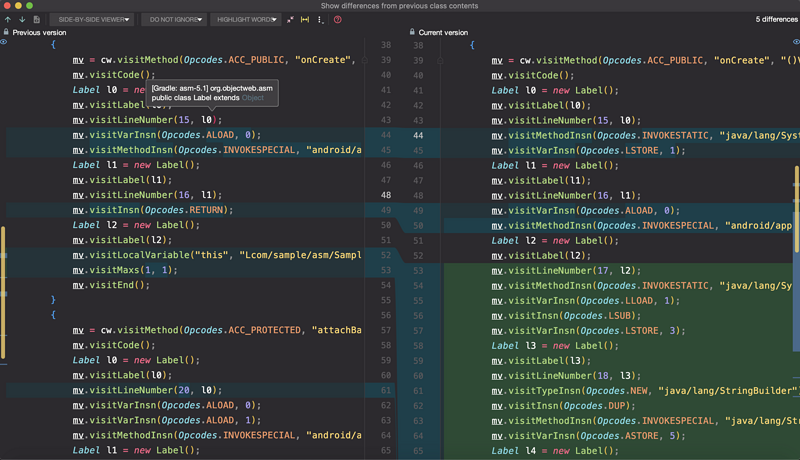
Task: Click lock icon beside Previous version
Action: pyautogui.click(x=6, y=32)
